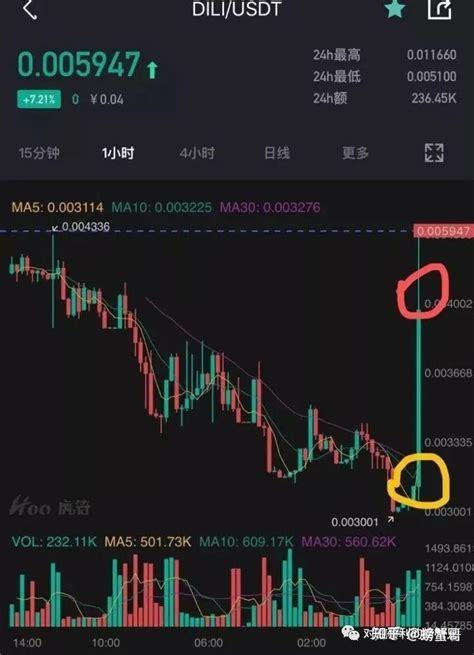Screen dimensions: 474x655
Task: Click the MA30 indicator label
Action: 270,207
